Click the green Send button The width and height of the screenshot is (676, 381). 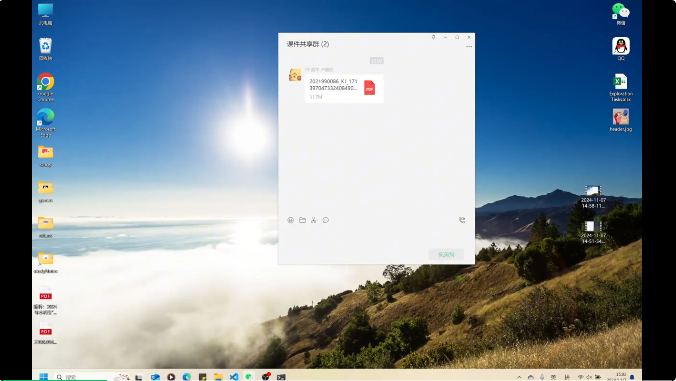[x=446, y=254]
